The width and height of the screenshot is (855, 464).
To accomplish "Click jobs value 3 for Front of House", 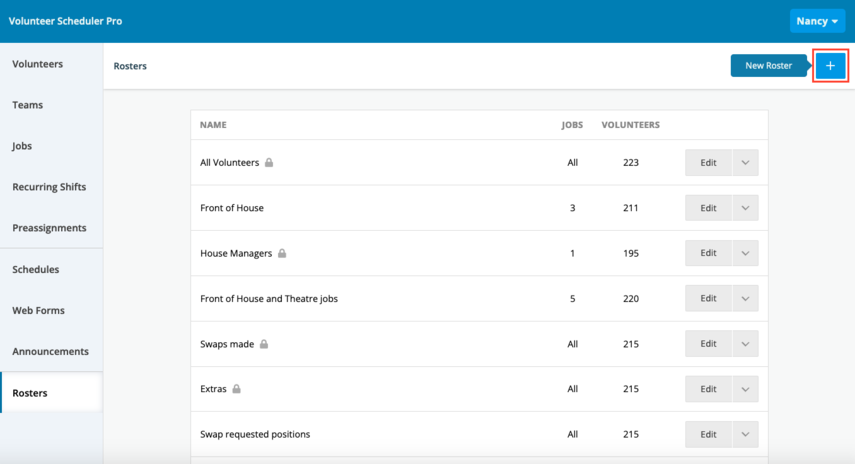I will pyautogui.click(x=573, y=208).
